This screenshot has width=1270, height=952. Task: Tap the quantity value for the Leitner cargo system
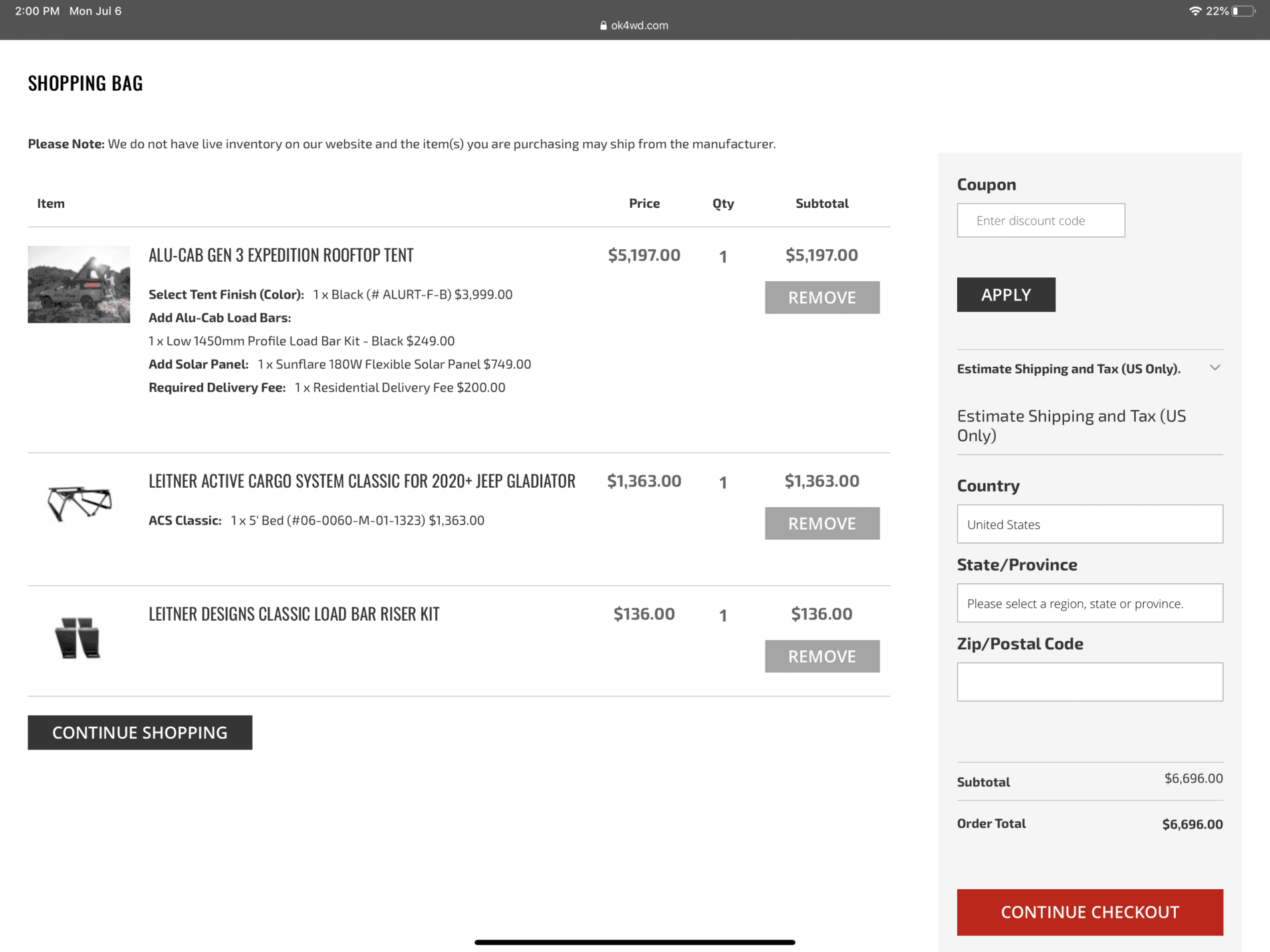tap(723, 482)
